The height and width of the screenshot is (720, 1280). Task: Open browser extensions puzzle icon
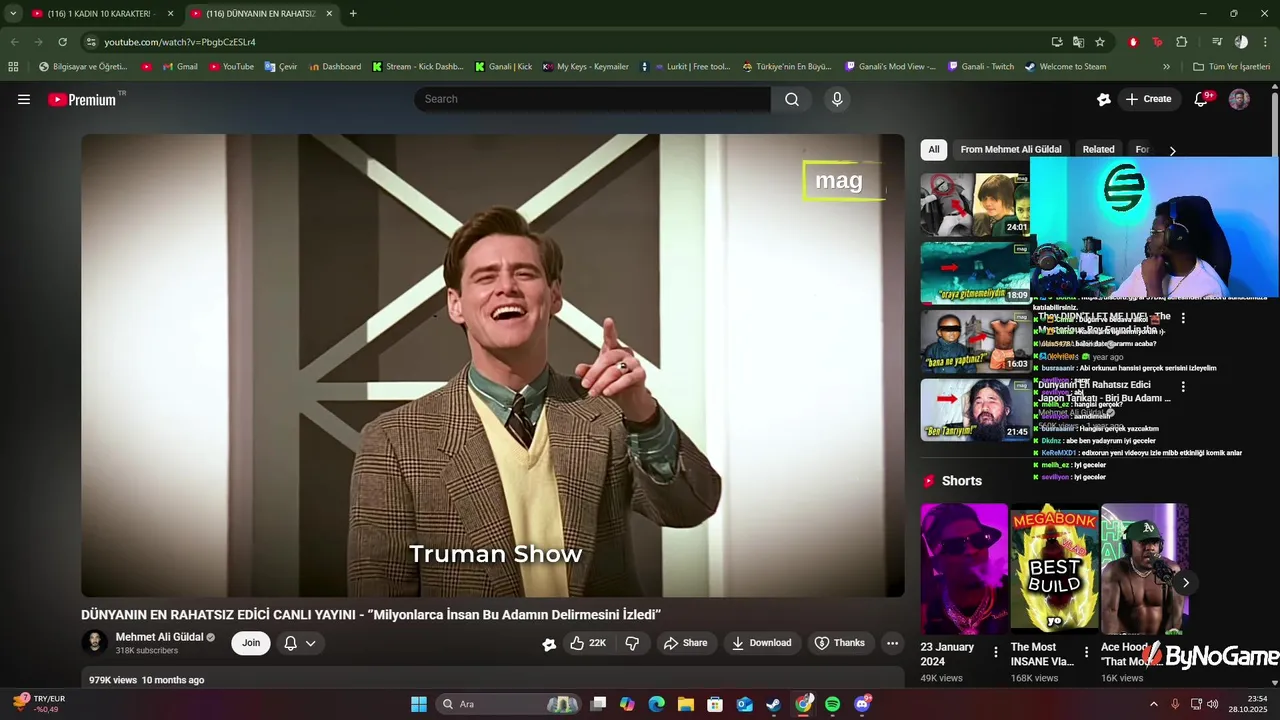(1181, 42)
